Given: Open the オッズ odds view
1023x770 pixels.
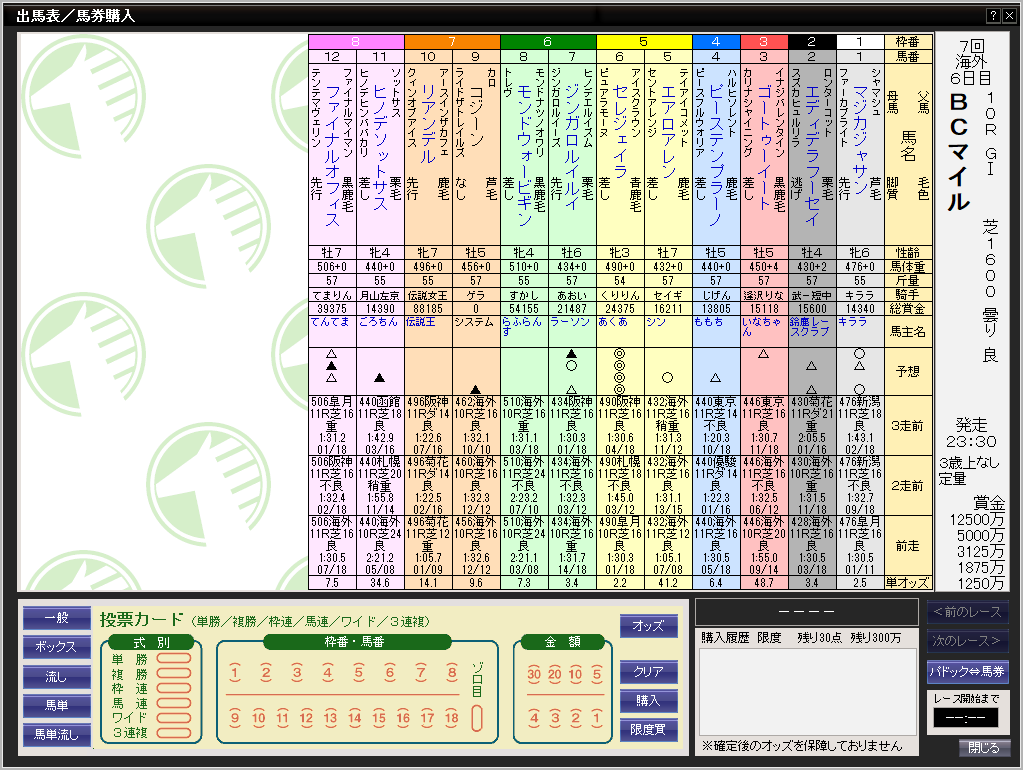Looking at the screenshot, I should coord(649,626).
